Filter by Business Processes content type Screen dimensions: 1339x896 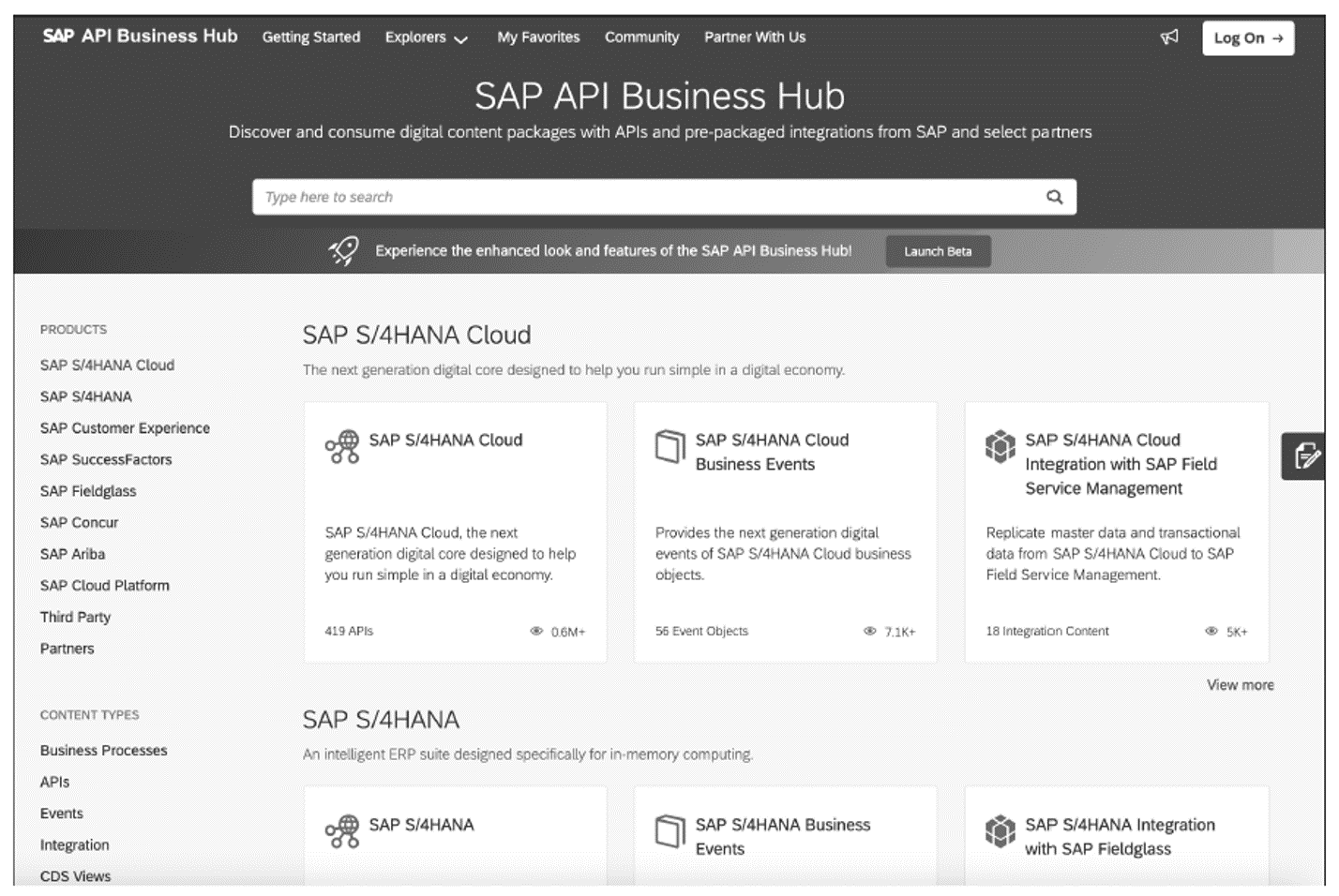tap(103, 751)
